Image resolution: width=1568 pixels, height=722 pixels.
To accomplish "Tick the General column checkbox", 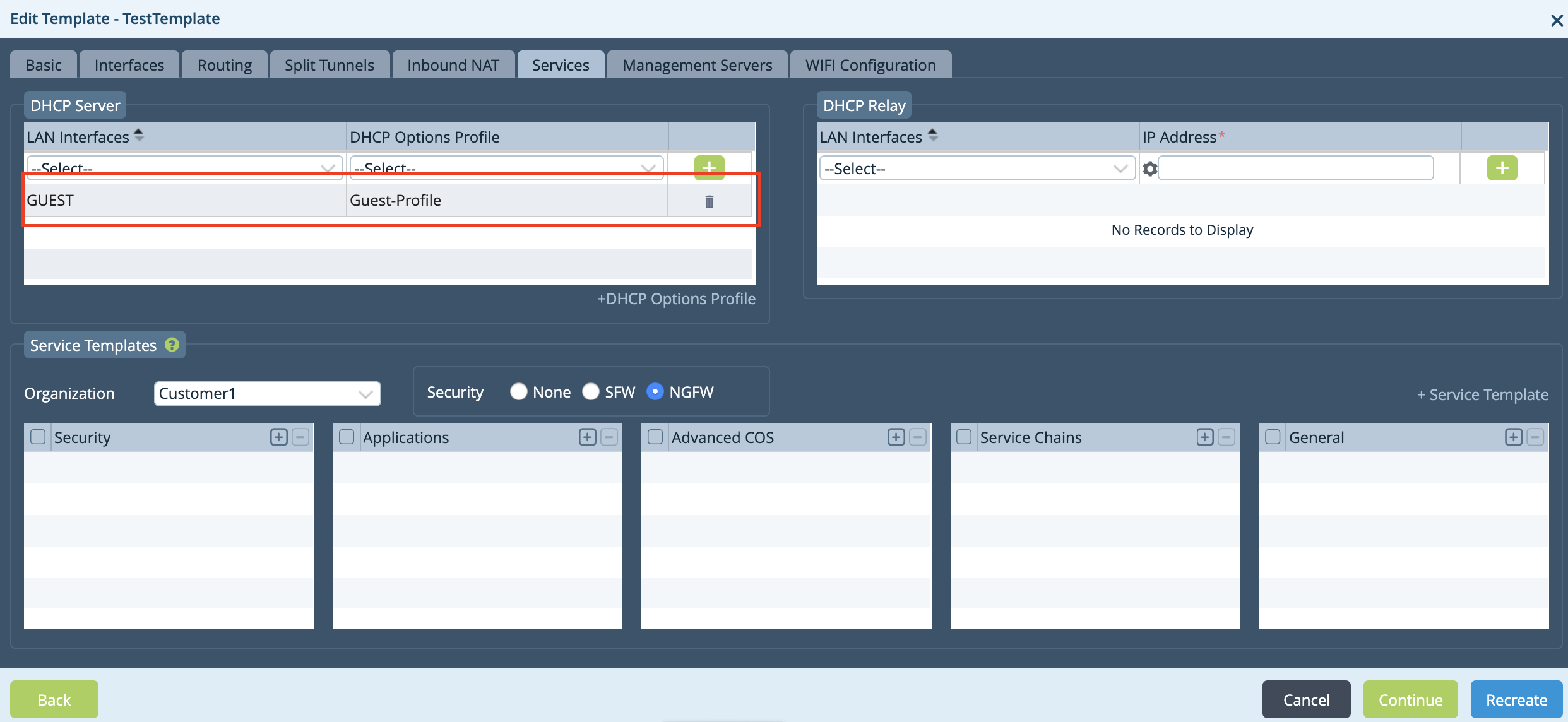I will 1273,437.
